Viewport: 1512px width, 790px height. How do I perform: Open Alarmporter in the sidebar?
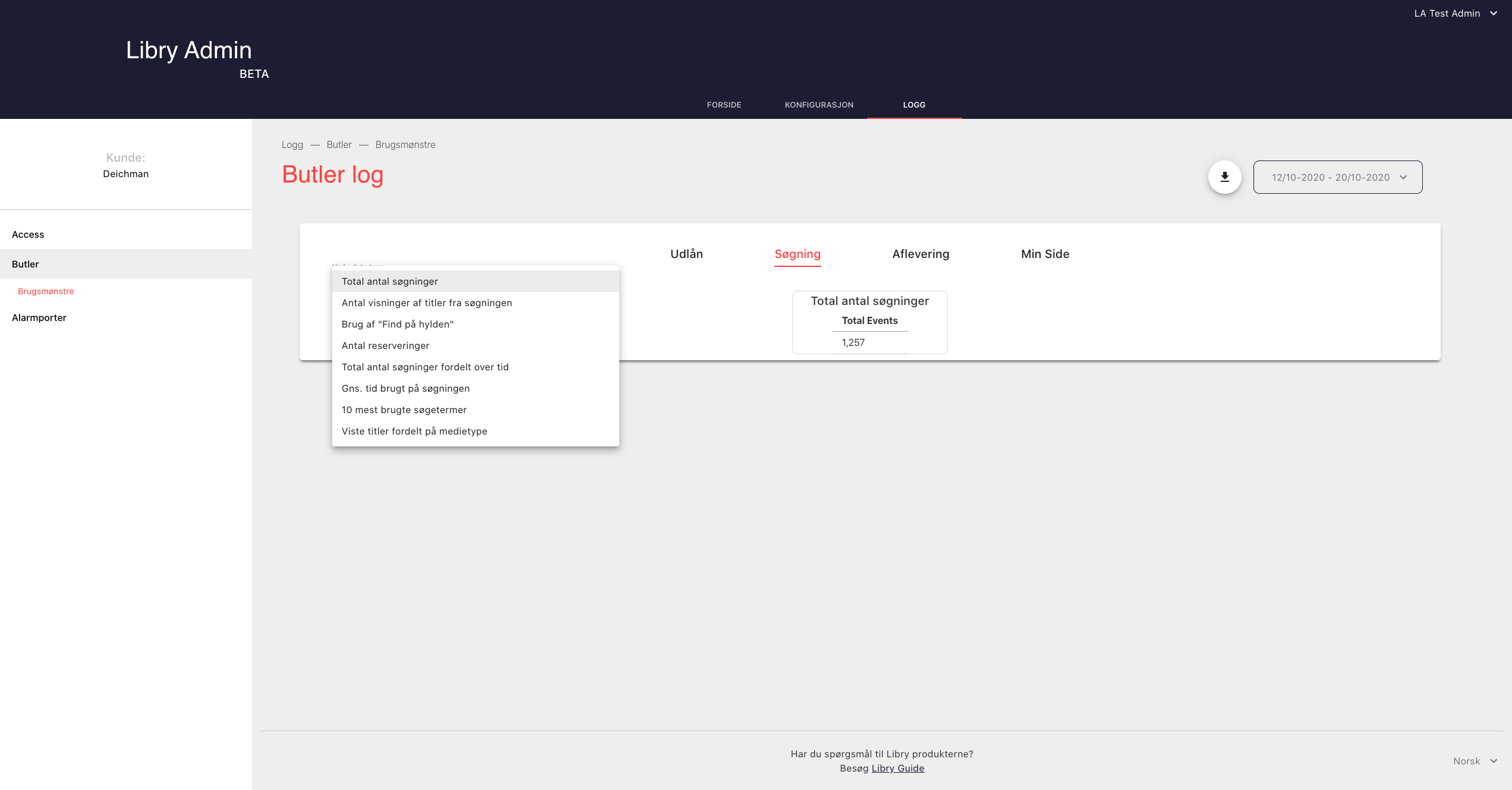39,317
